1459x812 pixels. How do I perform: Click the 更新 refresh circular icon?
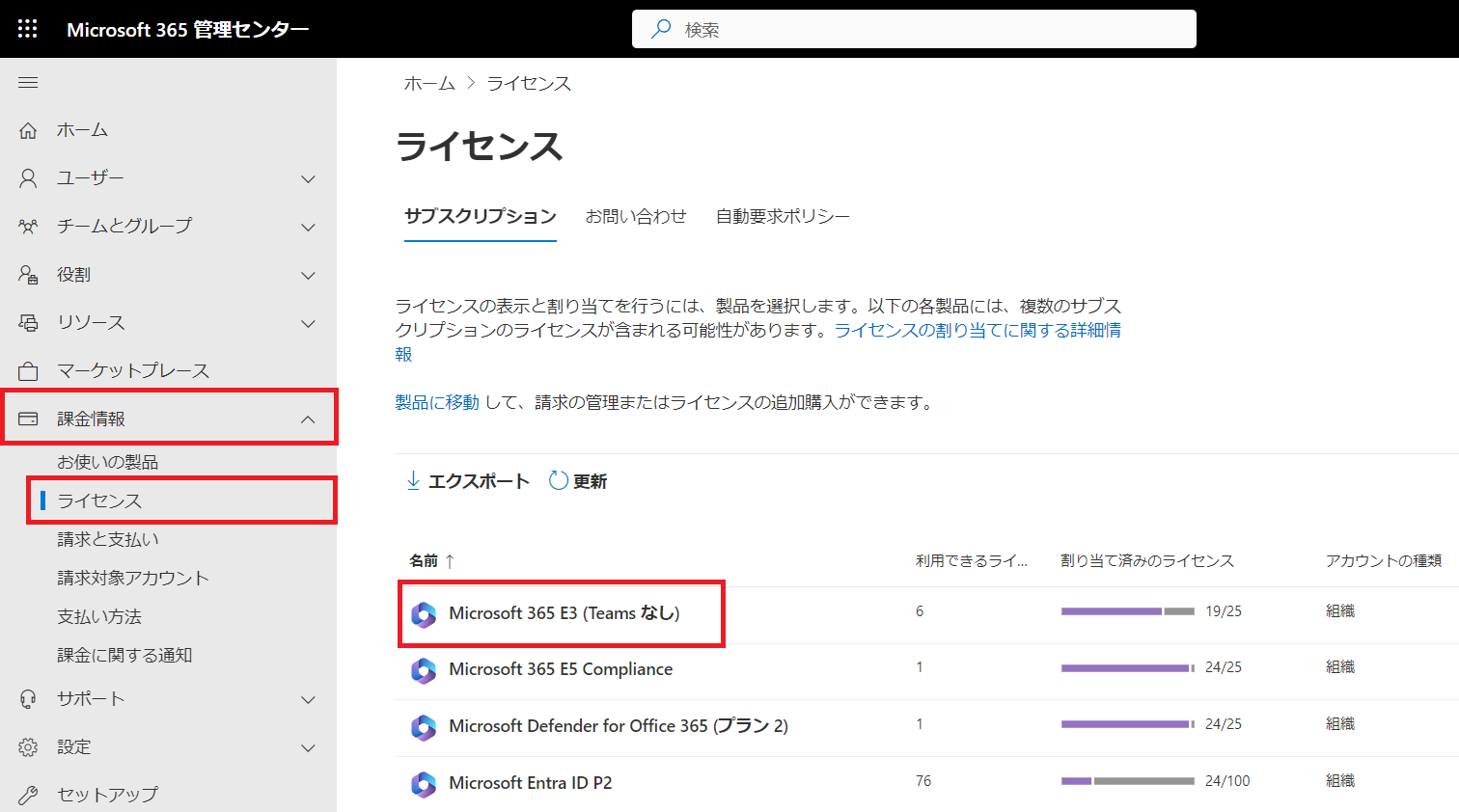pos(558,480)
